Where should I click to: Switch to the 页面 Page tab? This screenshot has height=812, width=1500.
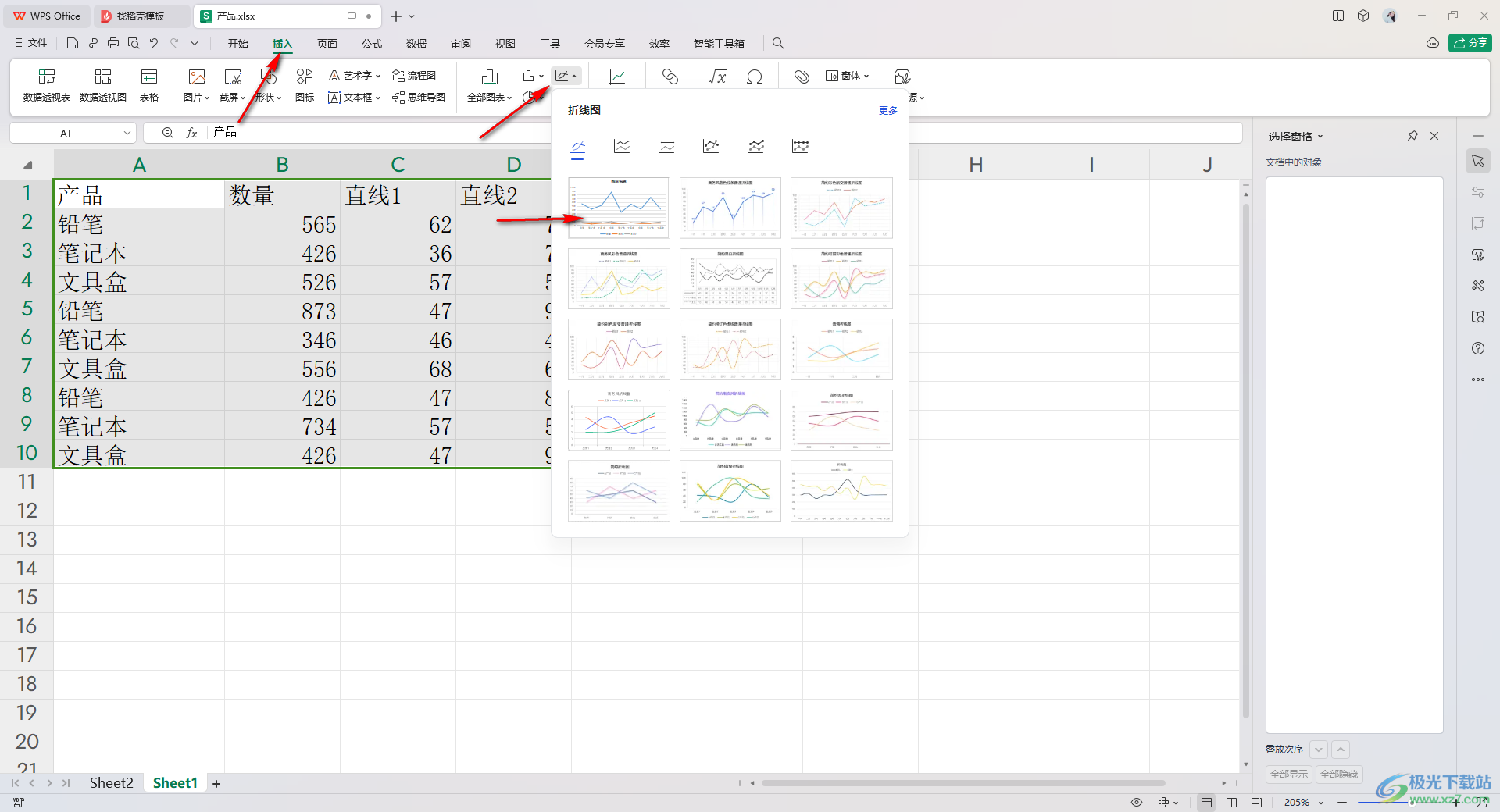pos(327,44)
